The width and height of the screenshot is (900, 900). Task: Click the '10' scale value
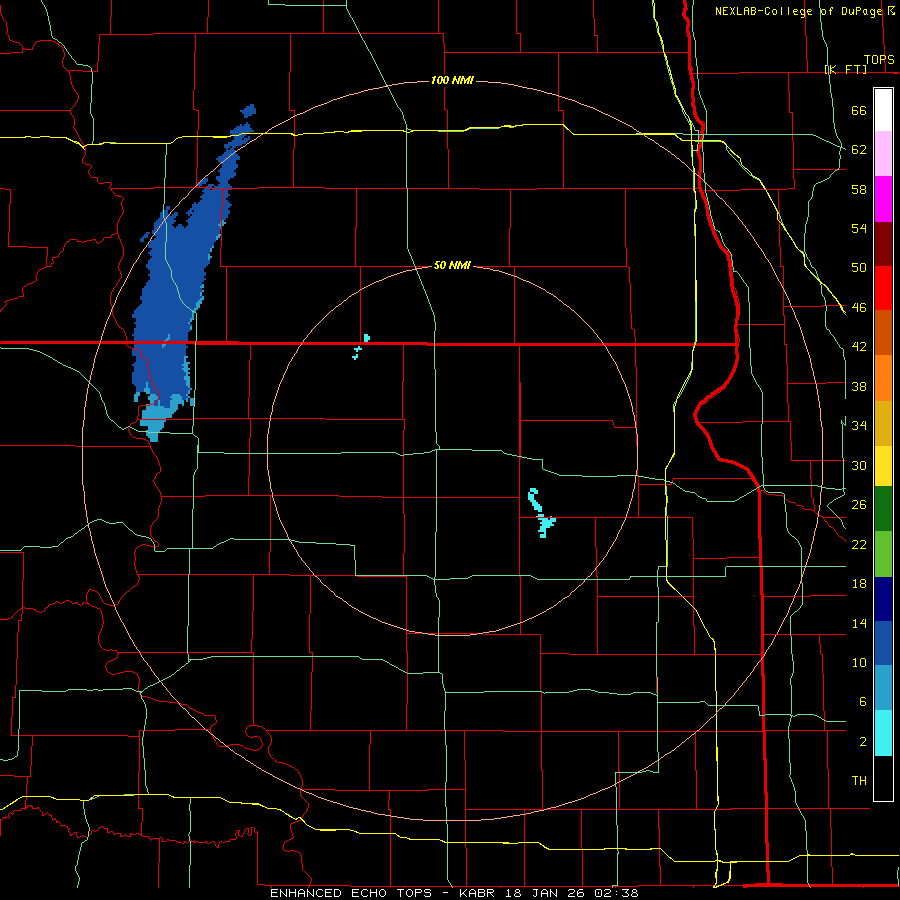pyautogui.click(x=859, y=663)
